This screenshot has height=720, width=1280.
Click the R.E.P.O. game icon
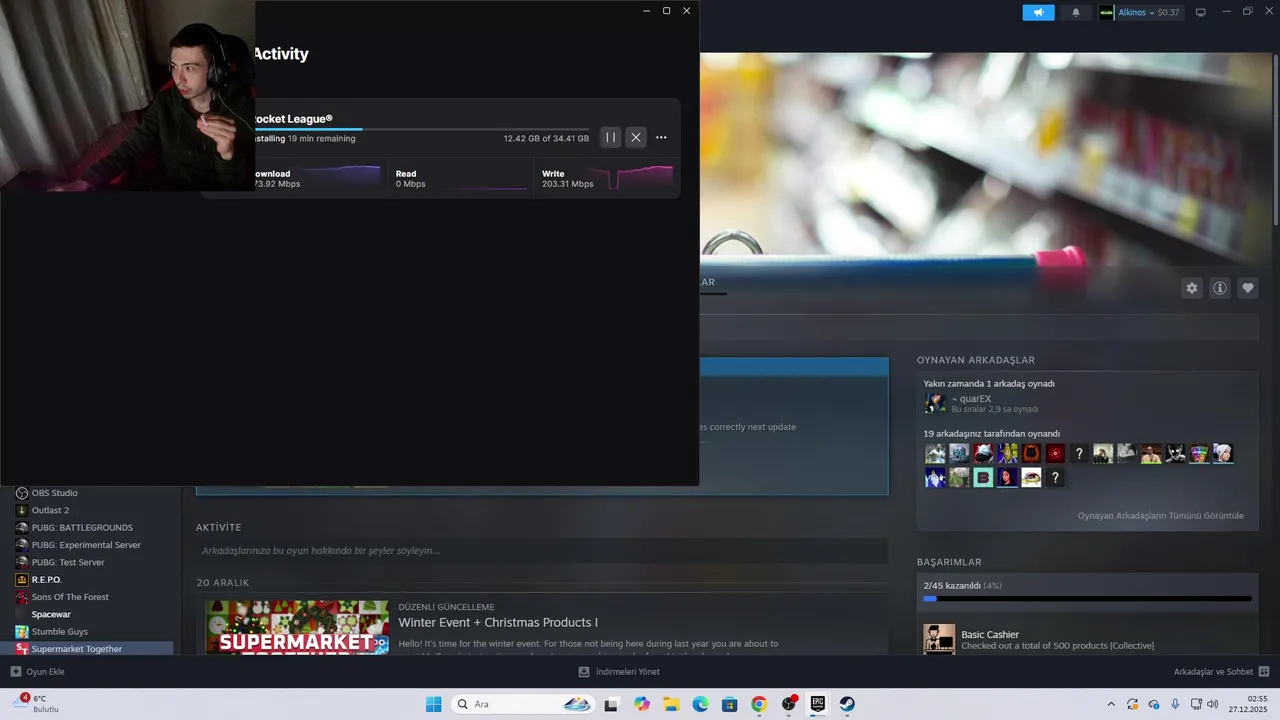pyautogui.click(x=22, y=580)
